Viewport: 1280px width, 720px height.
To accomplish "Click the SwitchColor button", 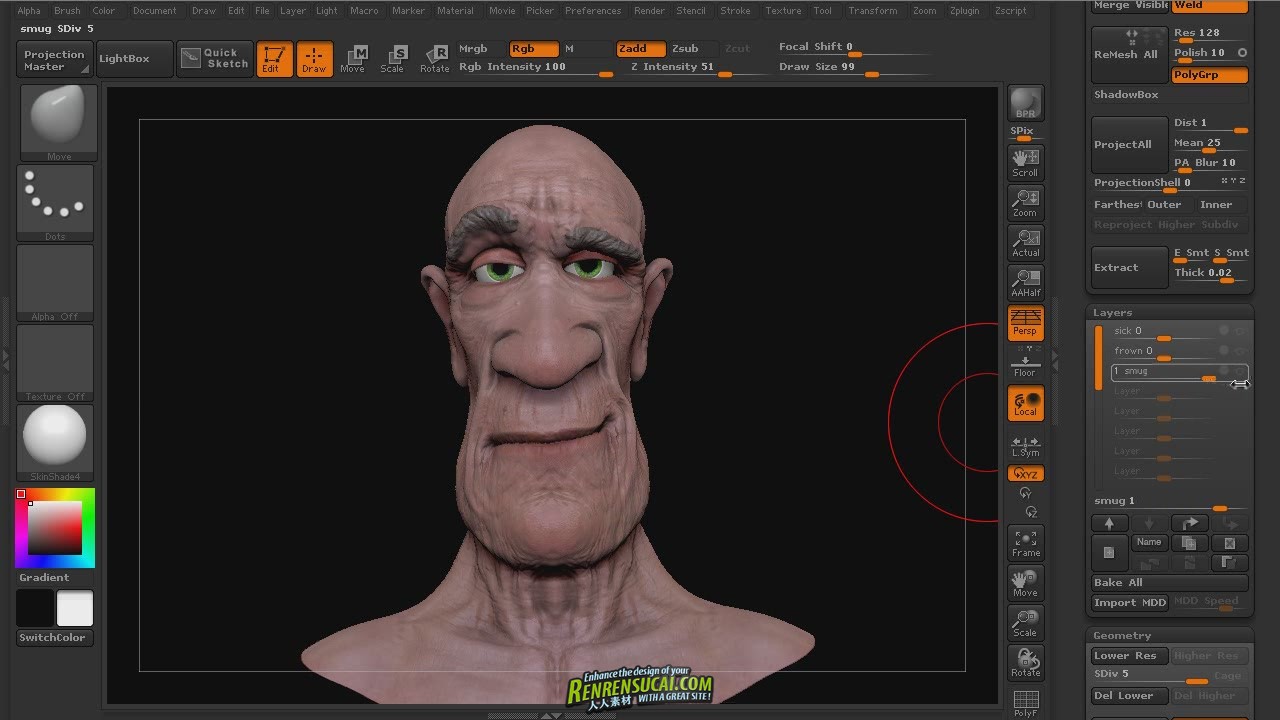I will click(53, 637).
